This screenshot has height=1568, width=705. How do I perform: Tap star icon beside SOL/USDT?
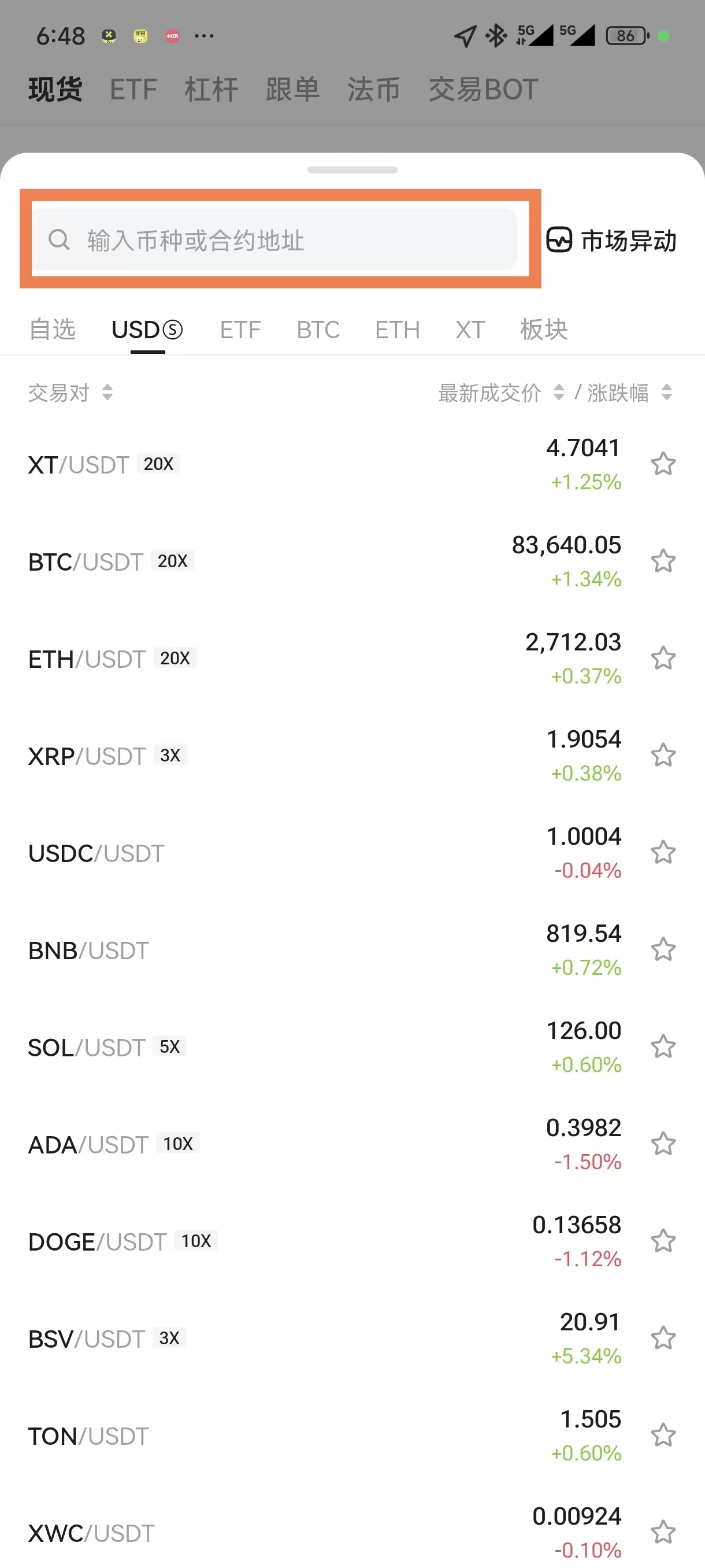[662, 1047]
